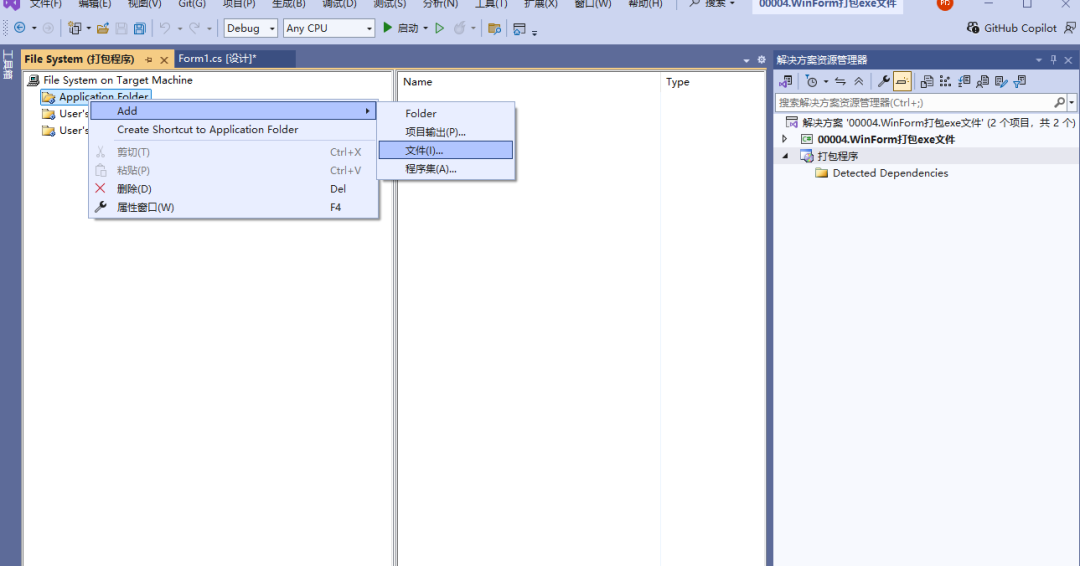1080x566 pixels.
Task: Select 删除(D) in the context menu
Action: [x=233, y=189]
